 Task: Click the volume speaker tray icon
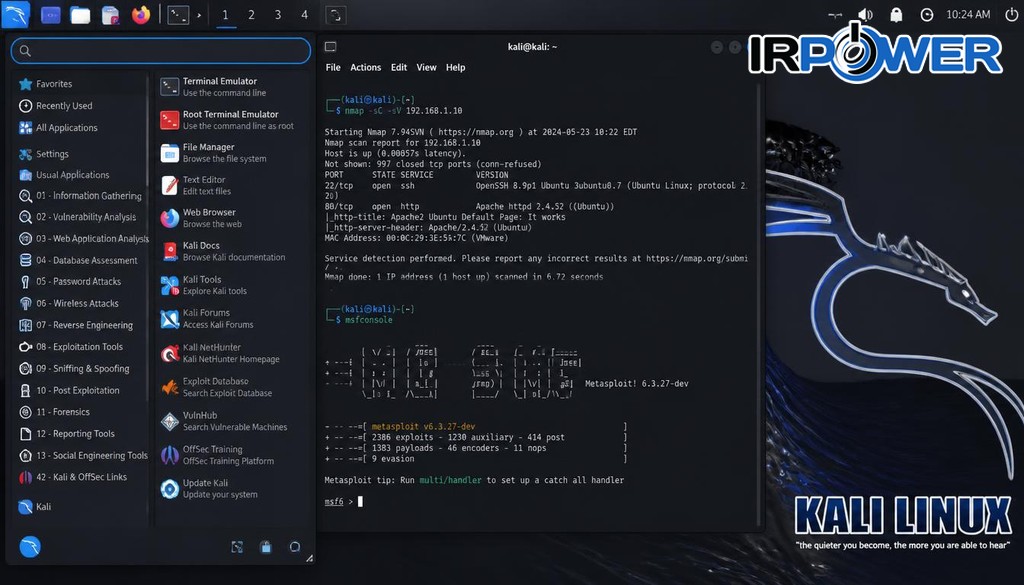(x=865, y=14)
